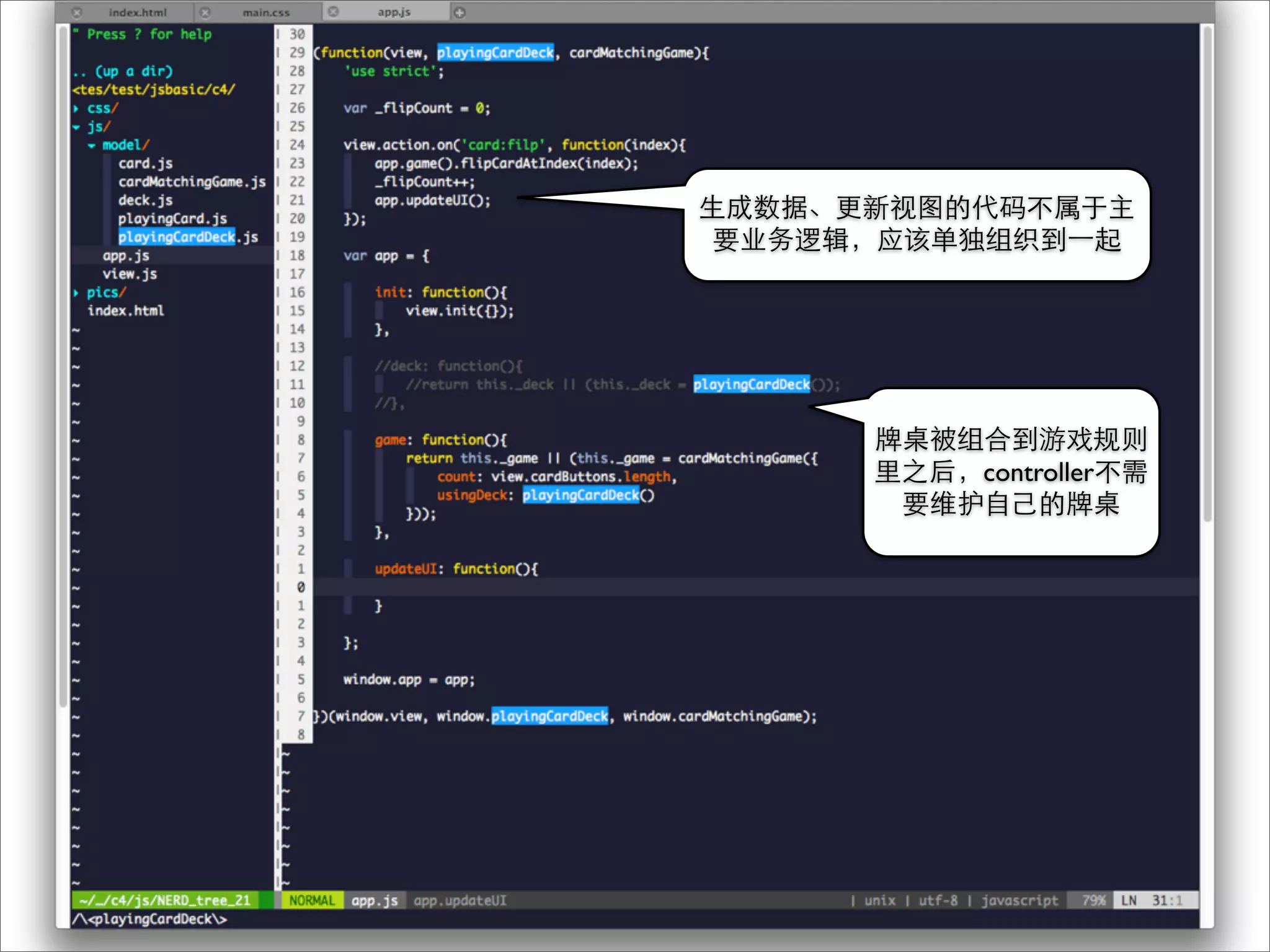Click app.updateUI() call inside the handler
1270x952 pixels.
[432, 200]
